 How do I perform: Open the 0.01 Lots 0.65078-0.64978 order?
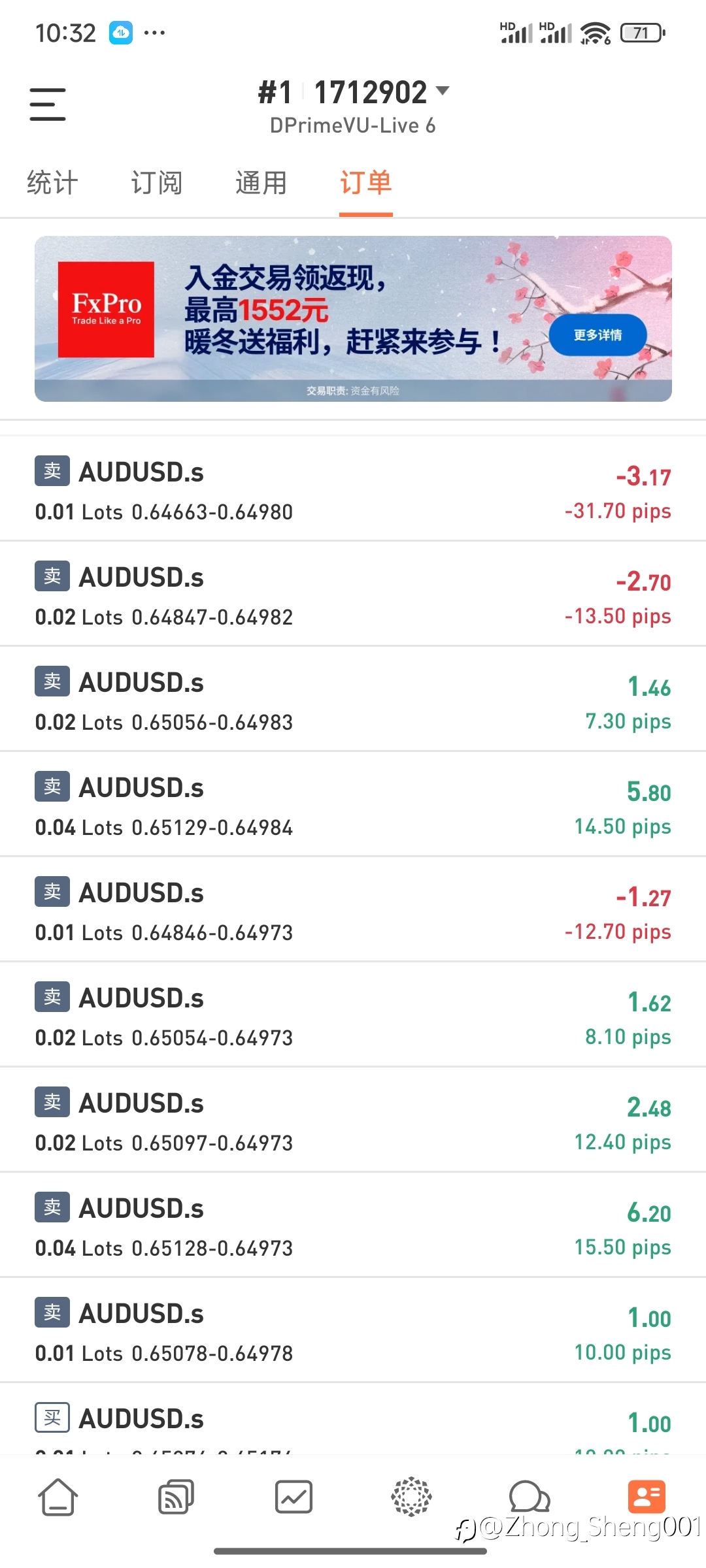coord(353,1331)
